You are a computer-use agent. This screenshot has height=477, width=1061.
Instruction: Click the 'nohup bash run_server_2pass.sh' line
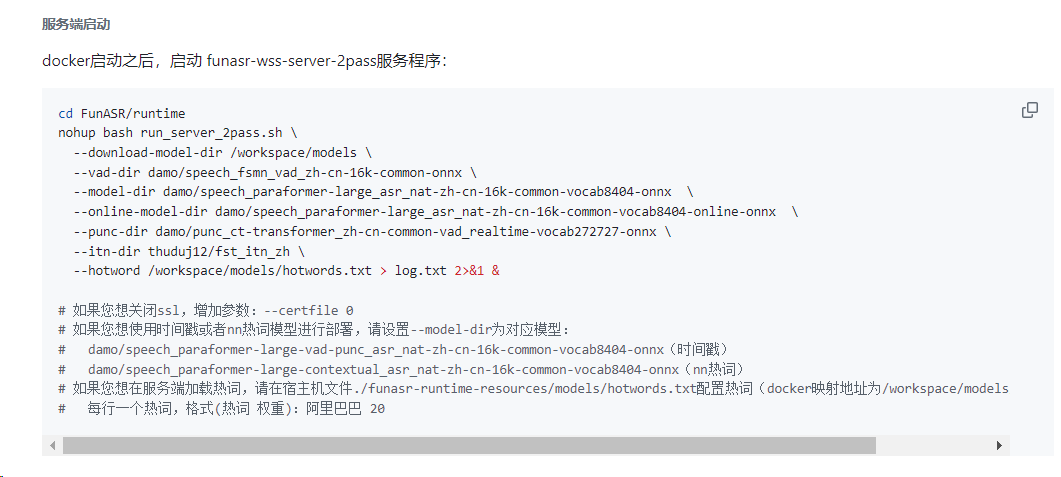177,132
